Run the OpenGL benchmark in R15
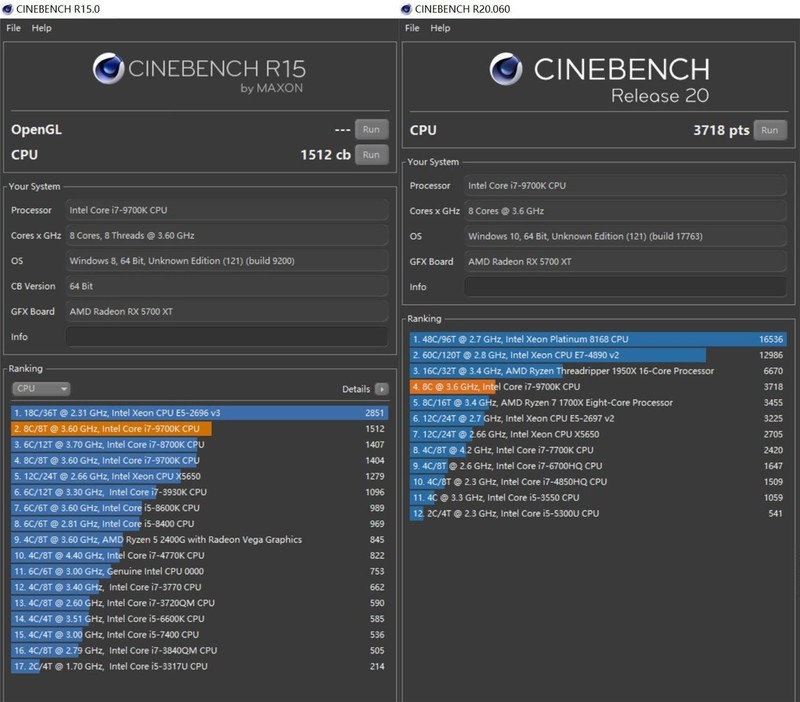This screenshot has width=800, height=702. click(x=371, y=130)
